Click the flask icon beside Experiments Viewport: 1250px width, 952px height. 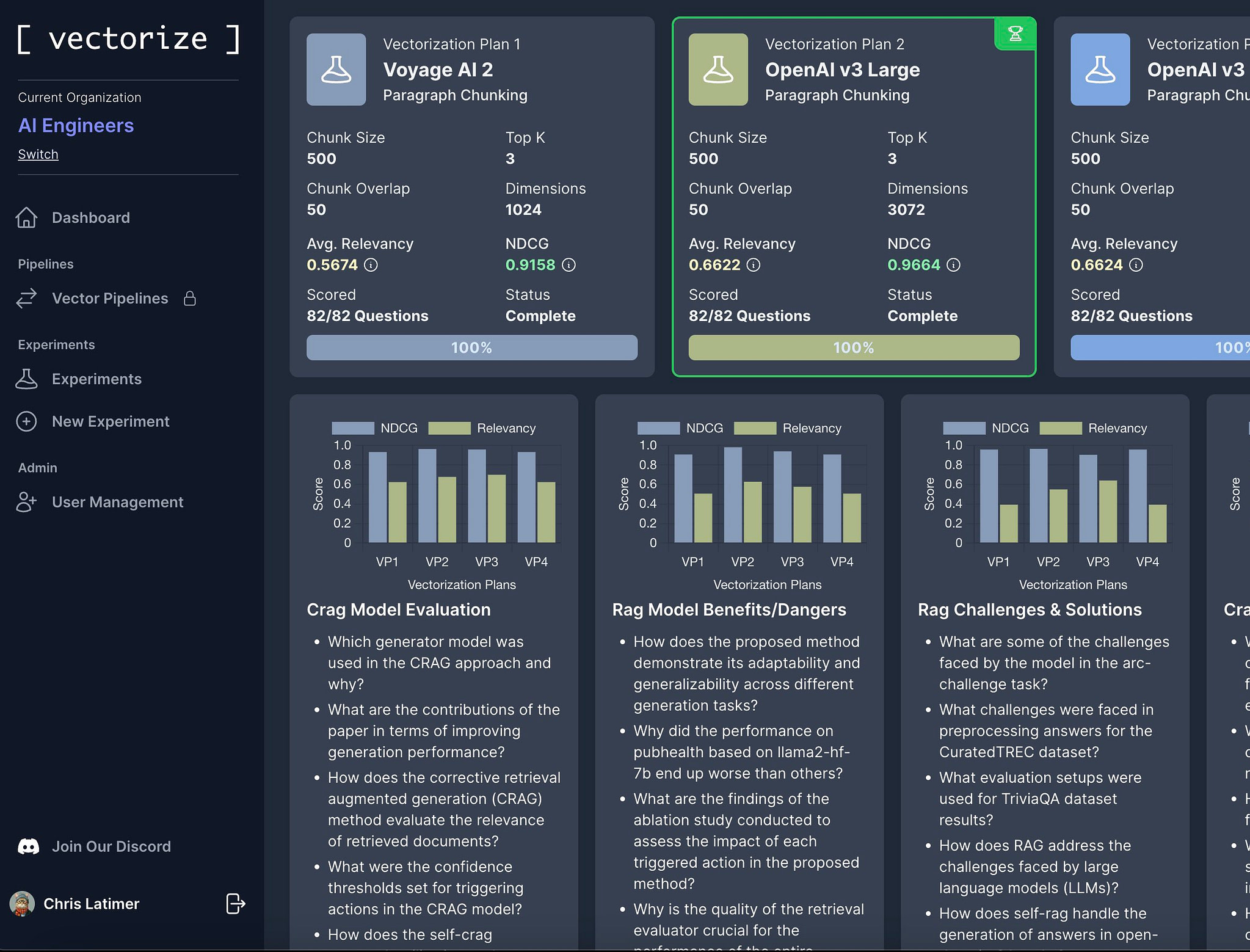[x=26, y=379]
